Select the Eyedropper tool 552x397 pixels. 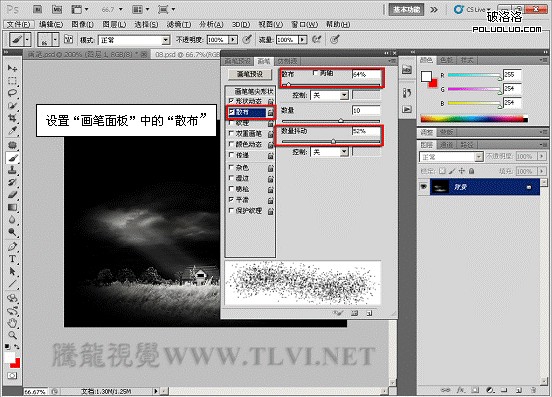coord(12,131)
